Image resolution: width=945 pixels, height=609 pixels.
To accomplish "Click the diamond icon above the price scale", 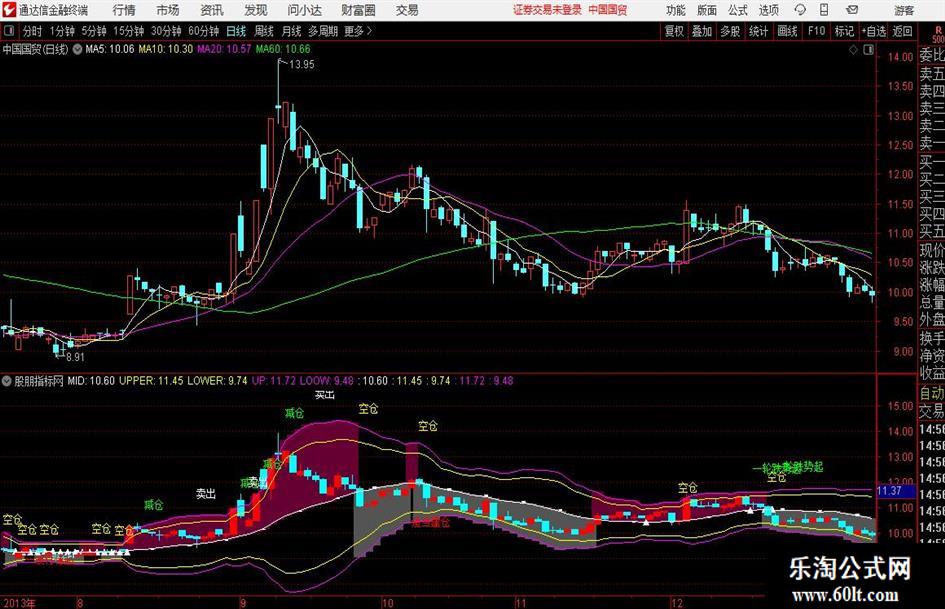I will click(853, 49).
